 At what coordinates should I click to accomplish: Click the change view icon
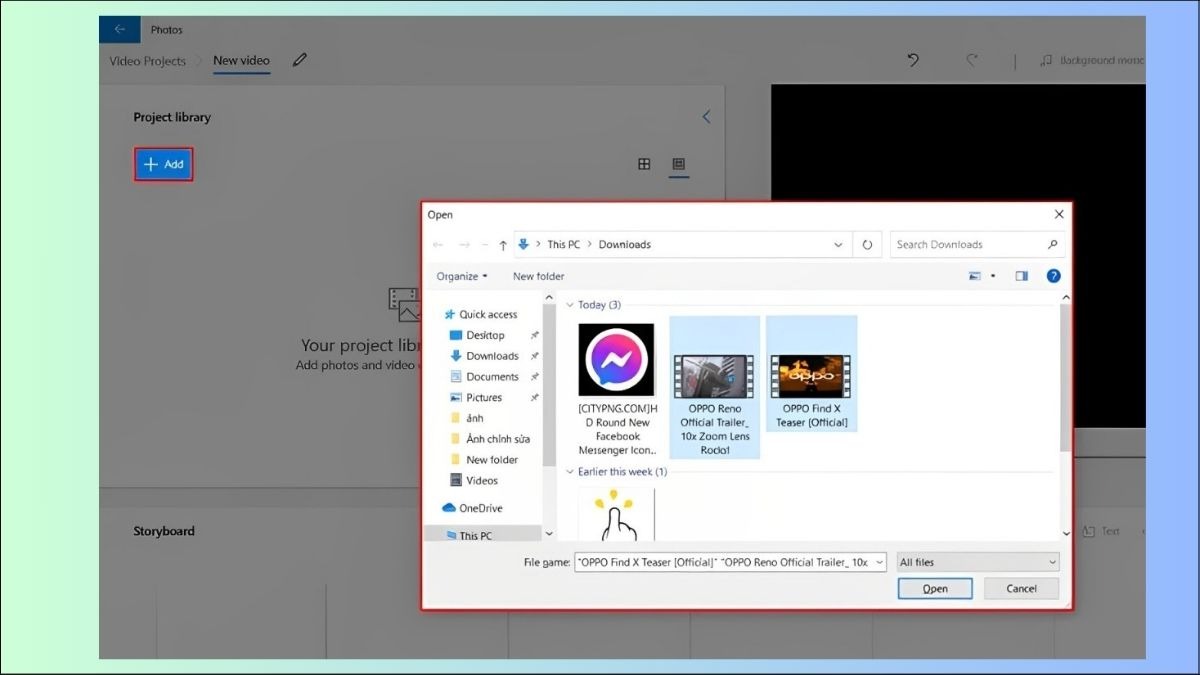[x=975, y=276]
